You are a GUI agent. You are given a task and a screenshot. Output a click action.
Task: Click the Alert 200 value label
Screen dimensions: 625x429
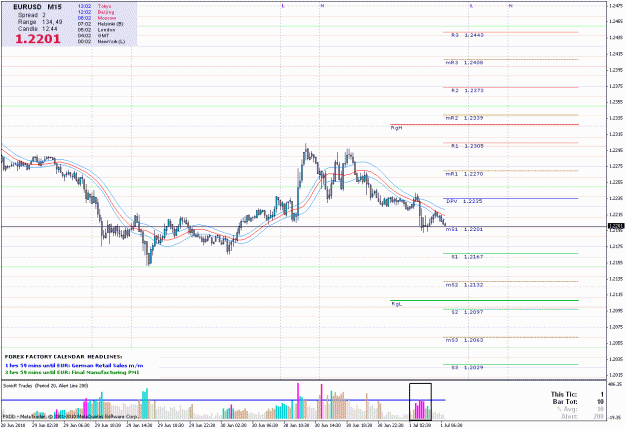click(581, 416)
